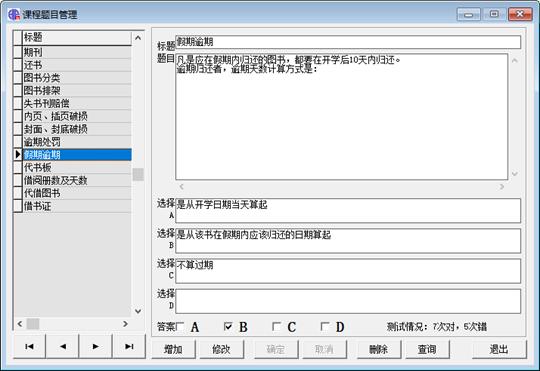
Task: Go to the first record in navigation bar
Action: [x=30, y=347]
